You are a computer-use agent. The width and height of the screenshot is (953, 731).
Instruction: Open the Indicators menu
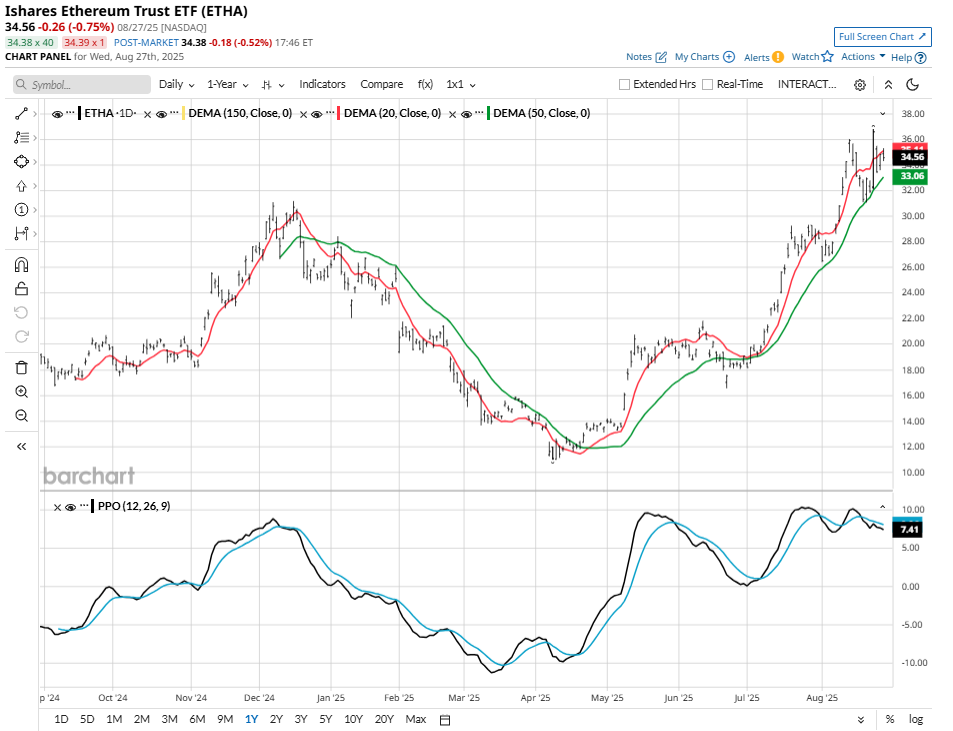click(322, 84)
